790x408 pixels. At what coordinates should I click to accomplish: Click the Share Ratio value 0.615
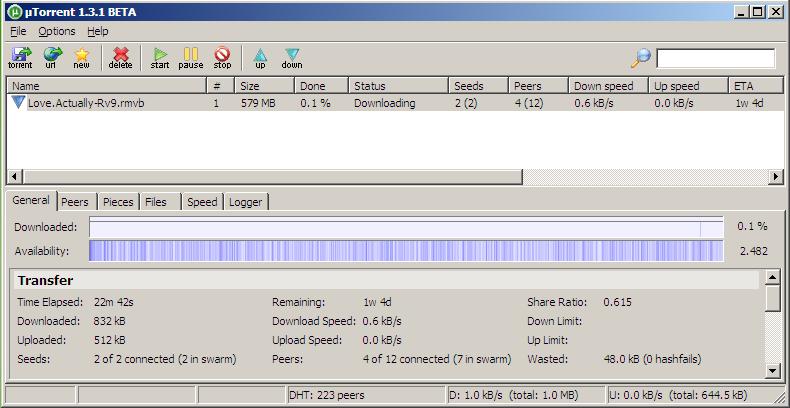(617, 303)
